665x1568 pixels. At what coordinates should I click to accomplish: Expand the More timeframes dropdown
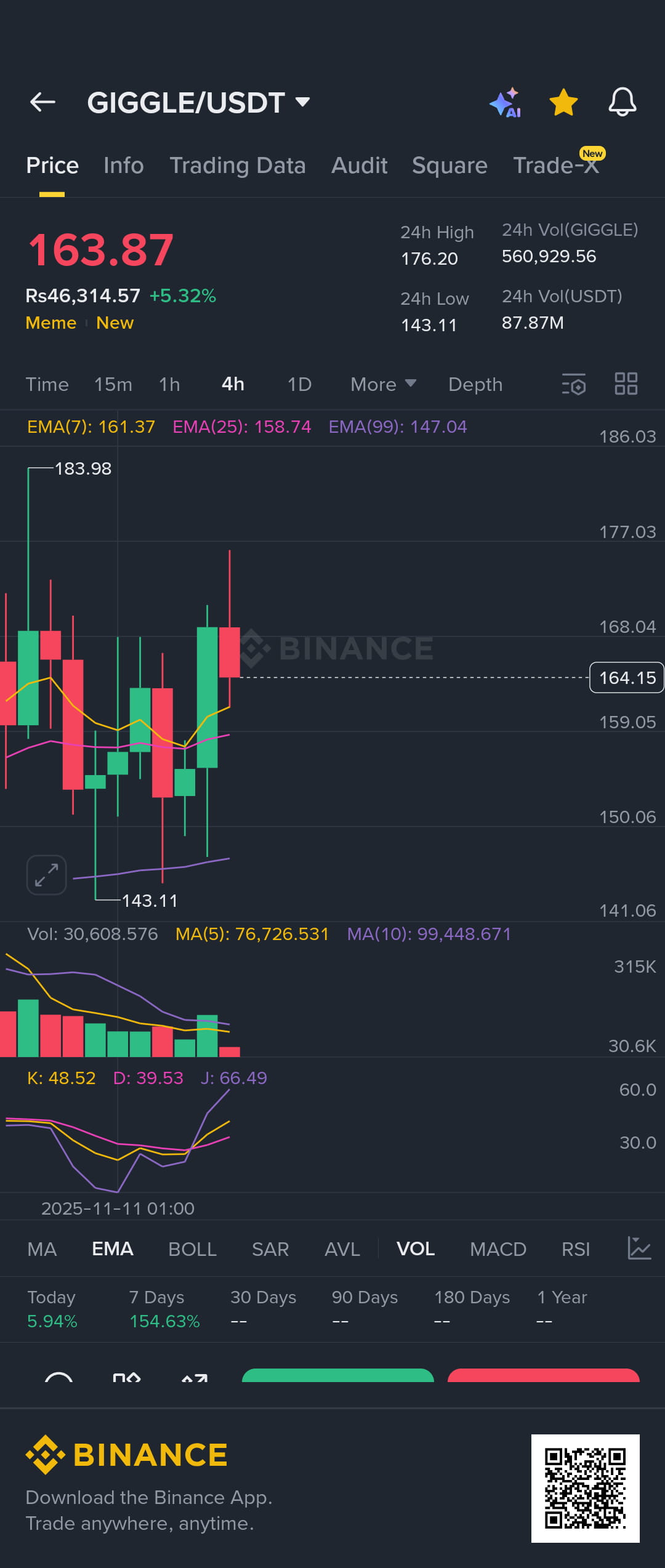tap(383, 384)
